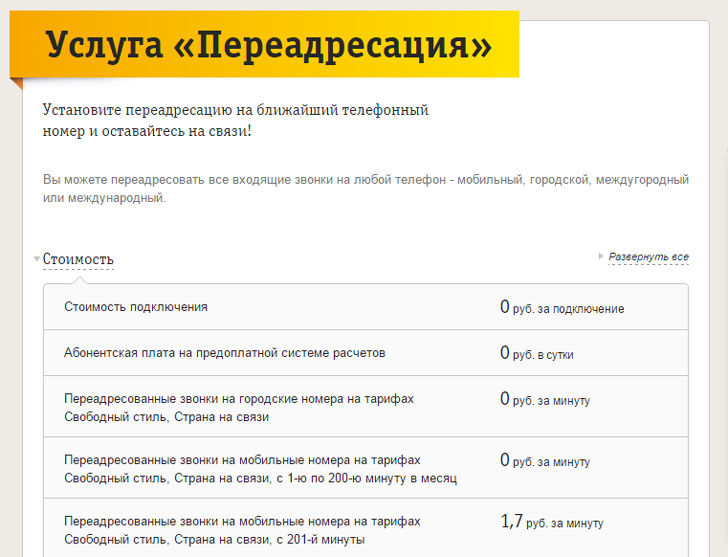Select the Стоимость подключения row

[136, 307]
